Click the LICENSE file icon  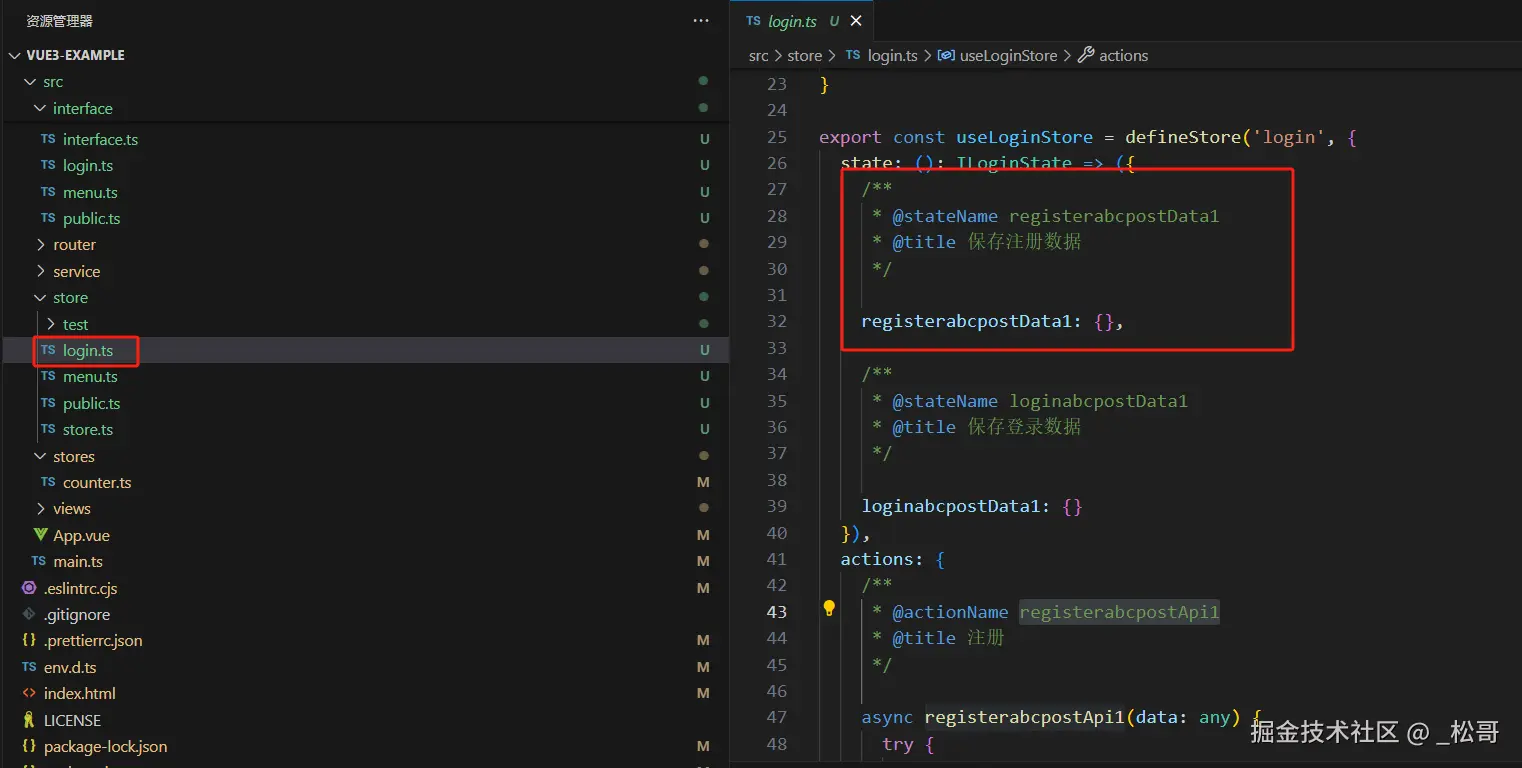coord(29,720)
